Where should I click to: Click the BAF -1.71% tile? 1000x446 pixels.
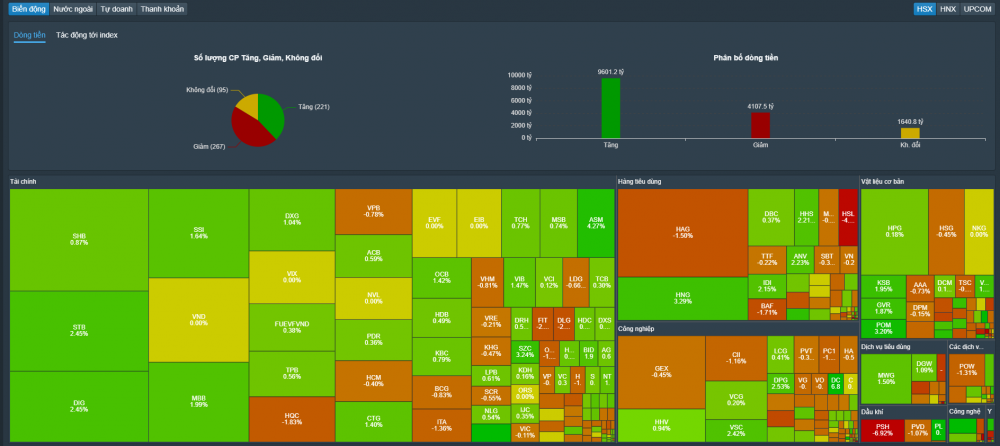767,310
